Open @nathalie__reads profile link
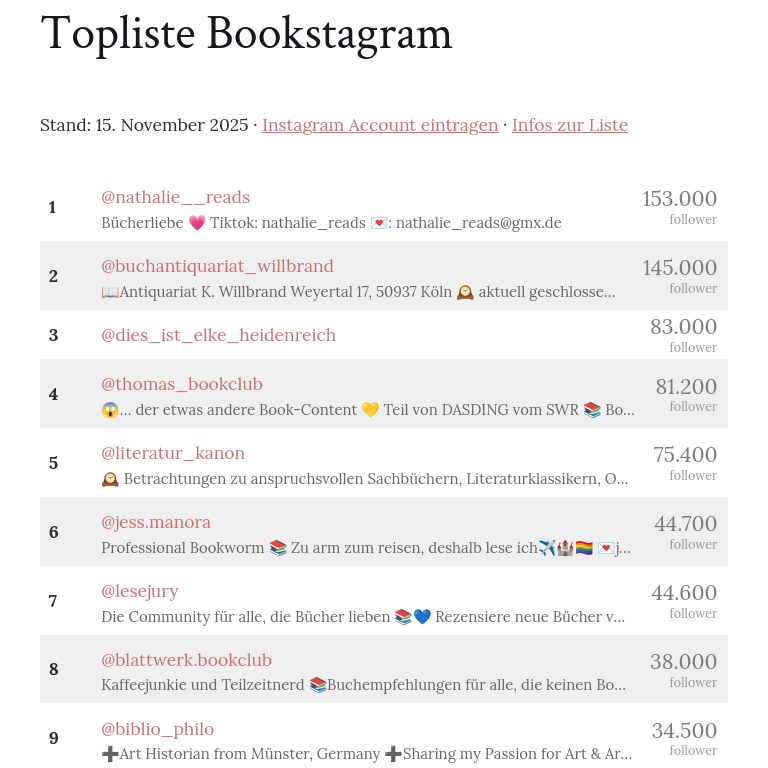The image size is (768, 768). coord(175,197)
